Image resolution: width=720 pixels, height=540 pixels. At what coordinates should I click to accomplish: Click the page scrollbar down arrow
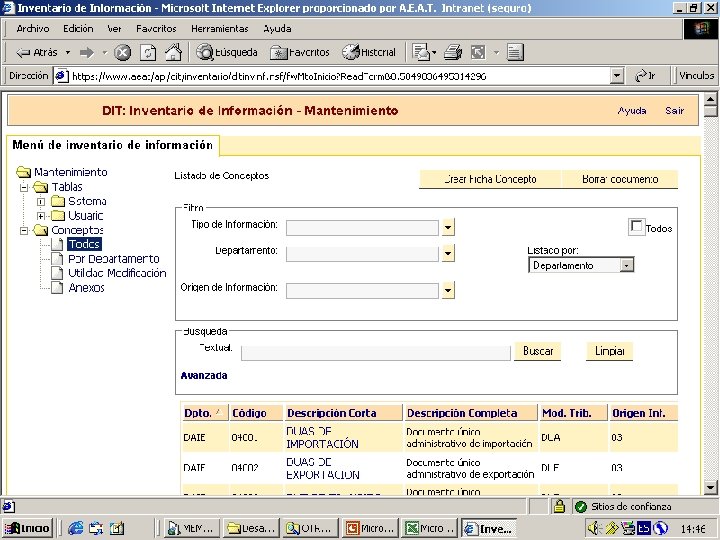(x=710, y=487)
